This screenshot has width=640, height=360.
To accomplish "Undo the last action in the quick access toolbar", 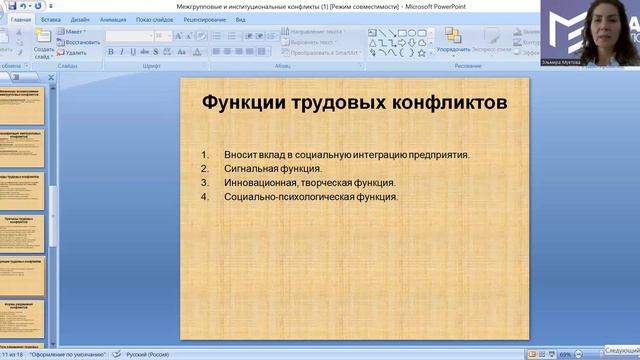I will pos(23,6).
